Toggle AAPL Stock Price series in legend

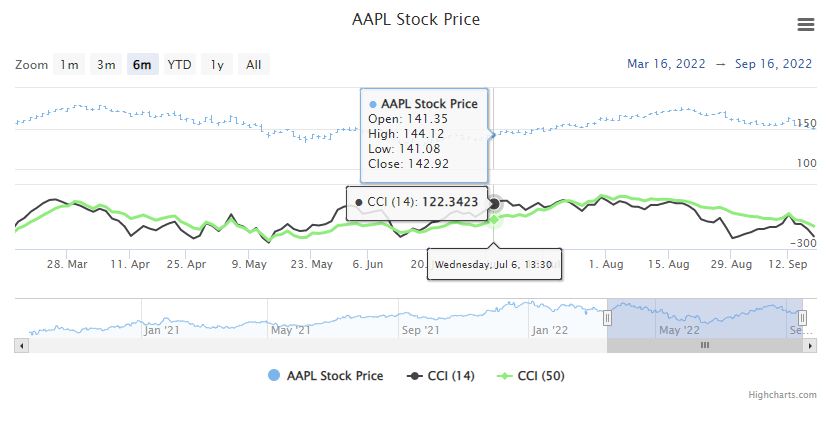point(325,376)
